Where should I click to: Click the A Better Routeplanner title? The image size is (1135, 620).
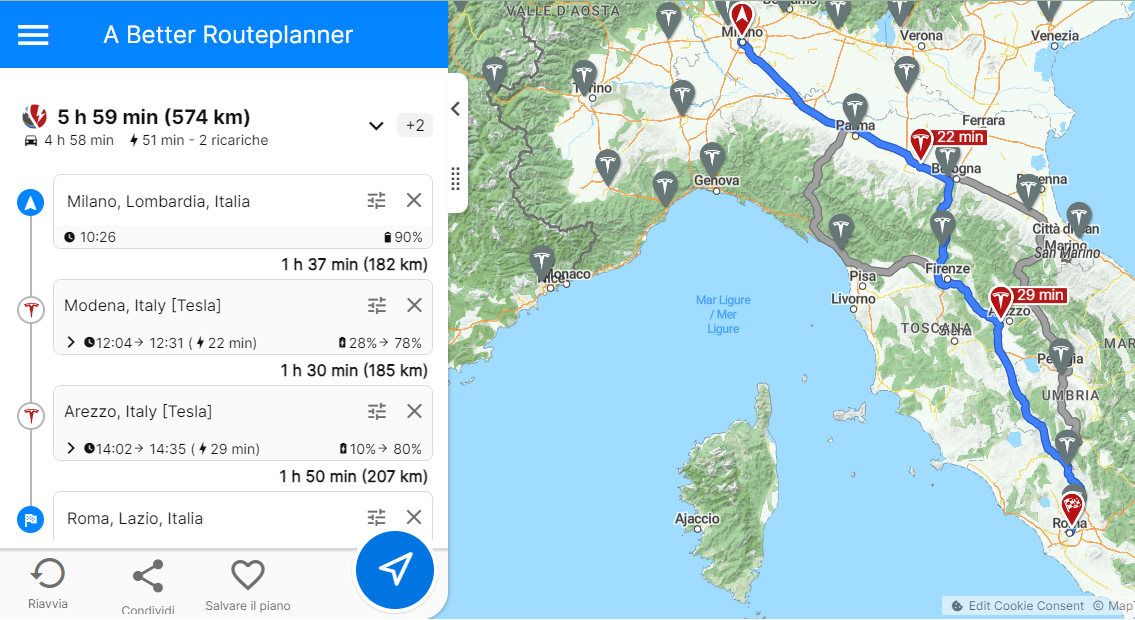228,35
